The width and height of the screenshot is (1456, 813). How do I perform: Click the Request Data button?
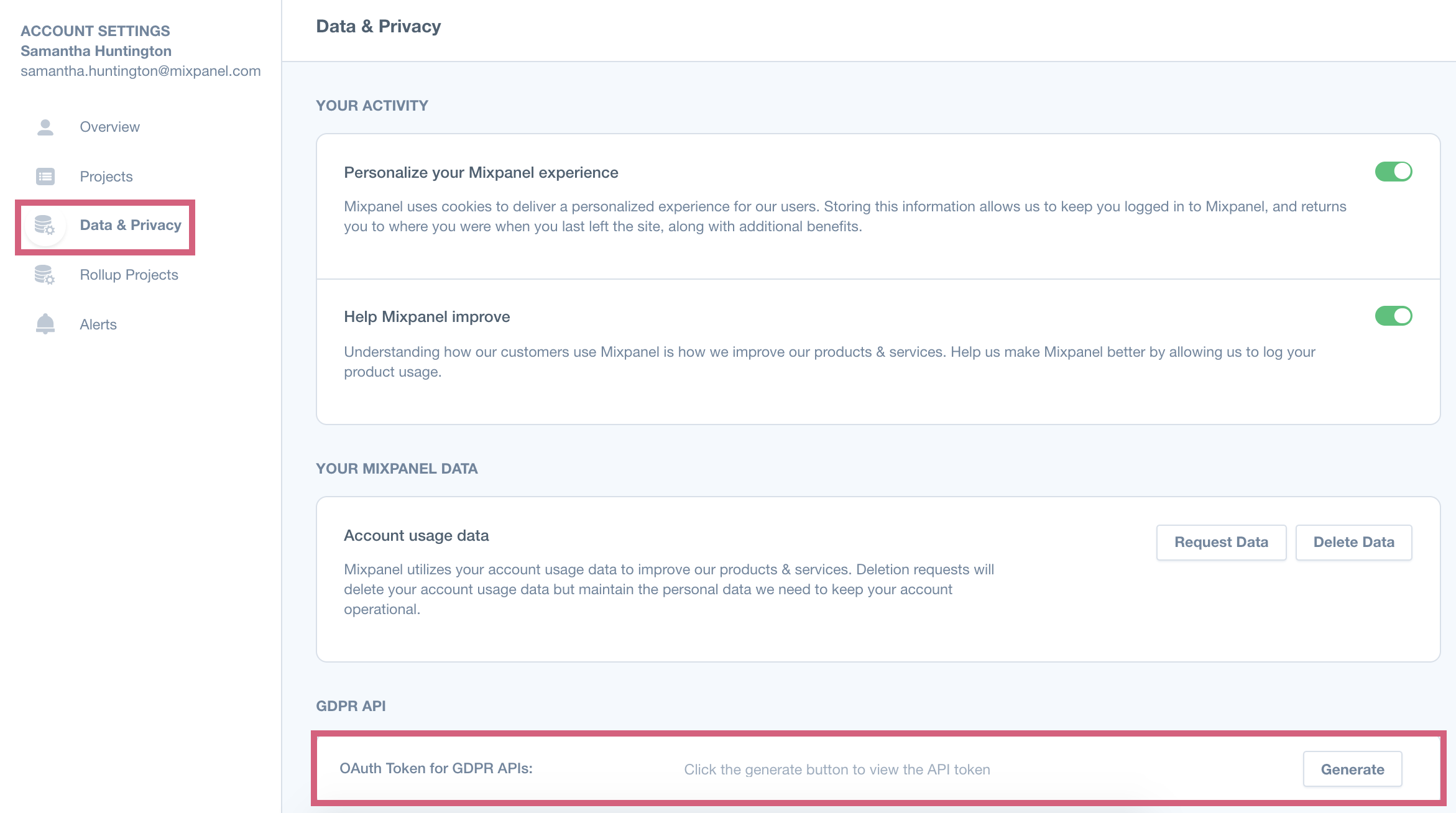click(x=1221, y=542)
